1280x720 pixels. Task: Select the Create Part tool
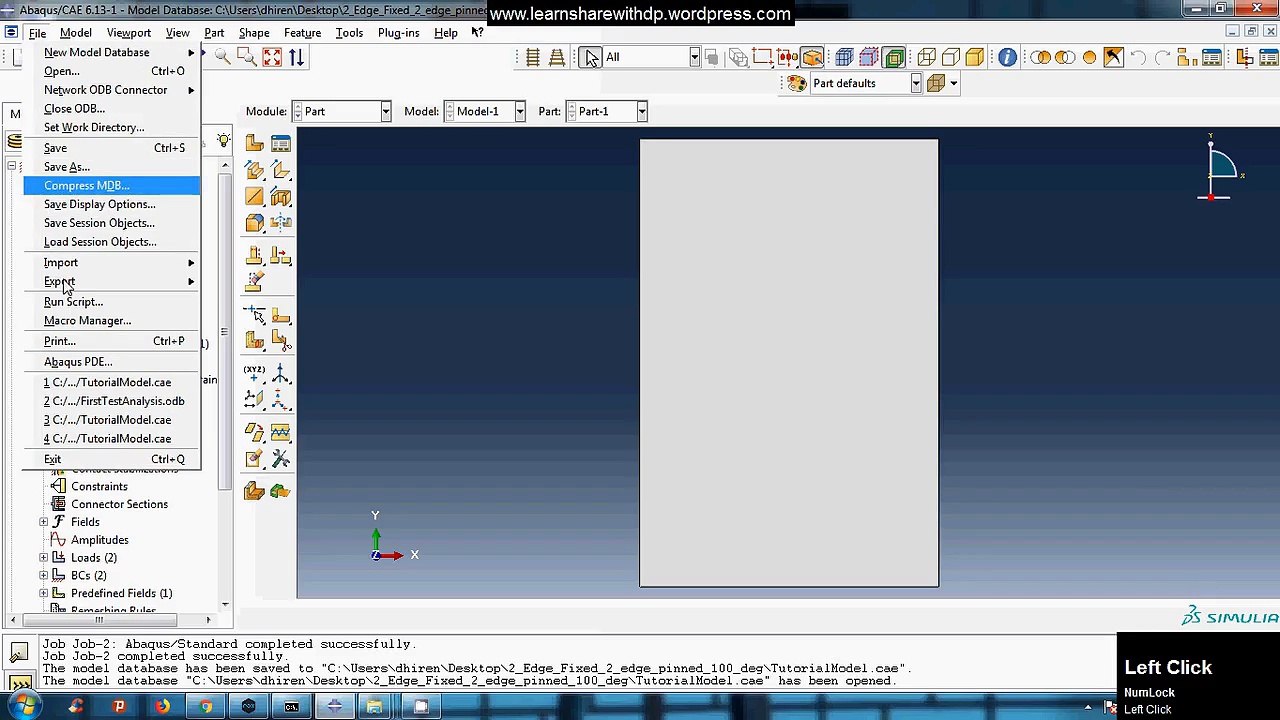pyautogui.click(x=254, y=144)
